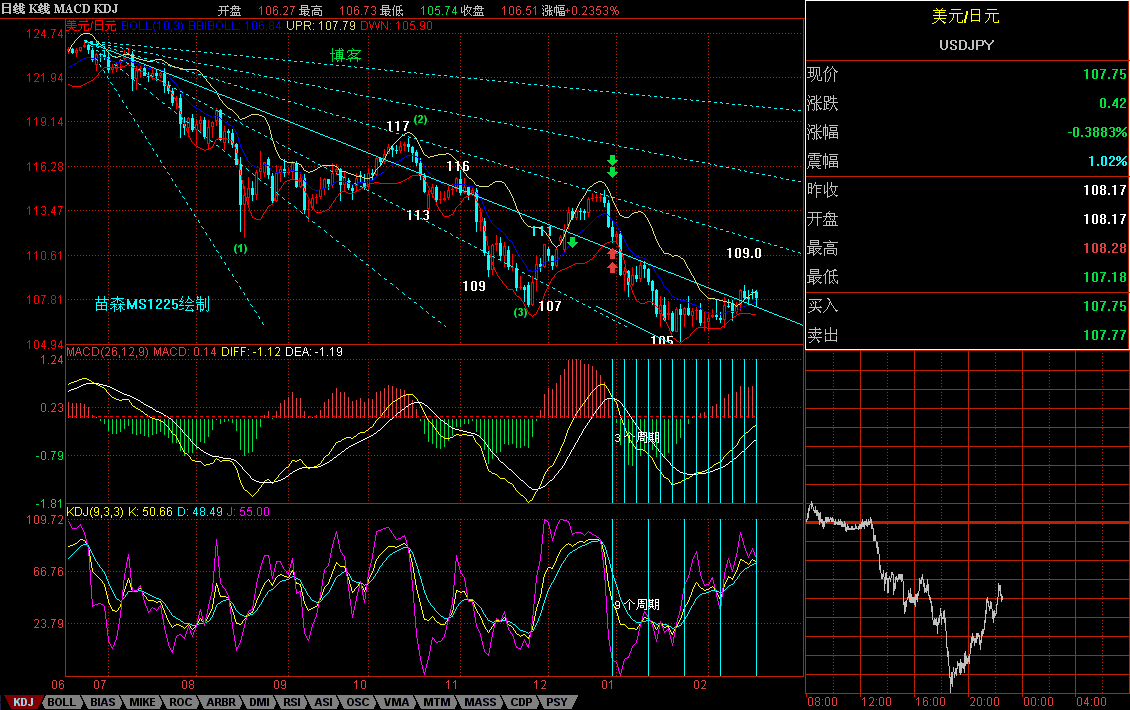Click the green (3) wave label
Viewport: 1130px width, 710px height.
tap(520, 312)
